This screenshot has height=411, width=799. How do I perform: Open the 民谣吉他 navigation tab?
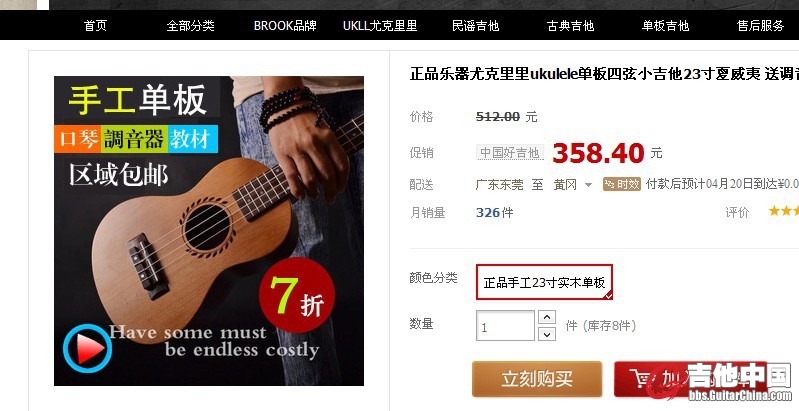pyautogui.click(x=475, y=25)
